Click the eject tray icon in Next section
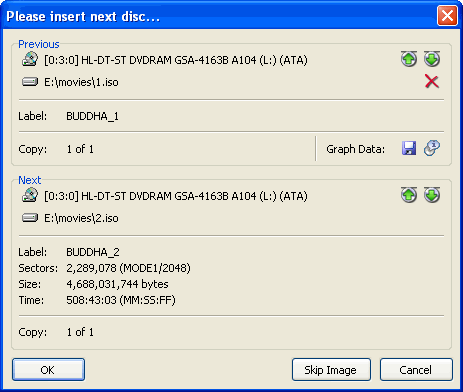This screenshot has height=392, width=463. [409, 195]
